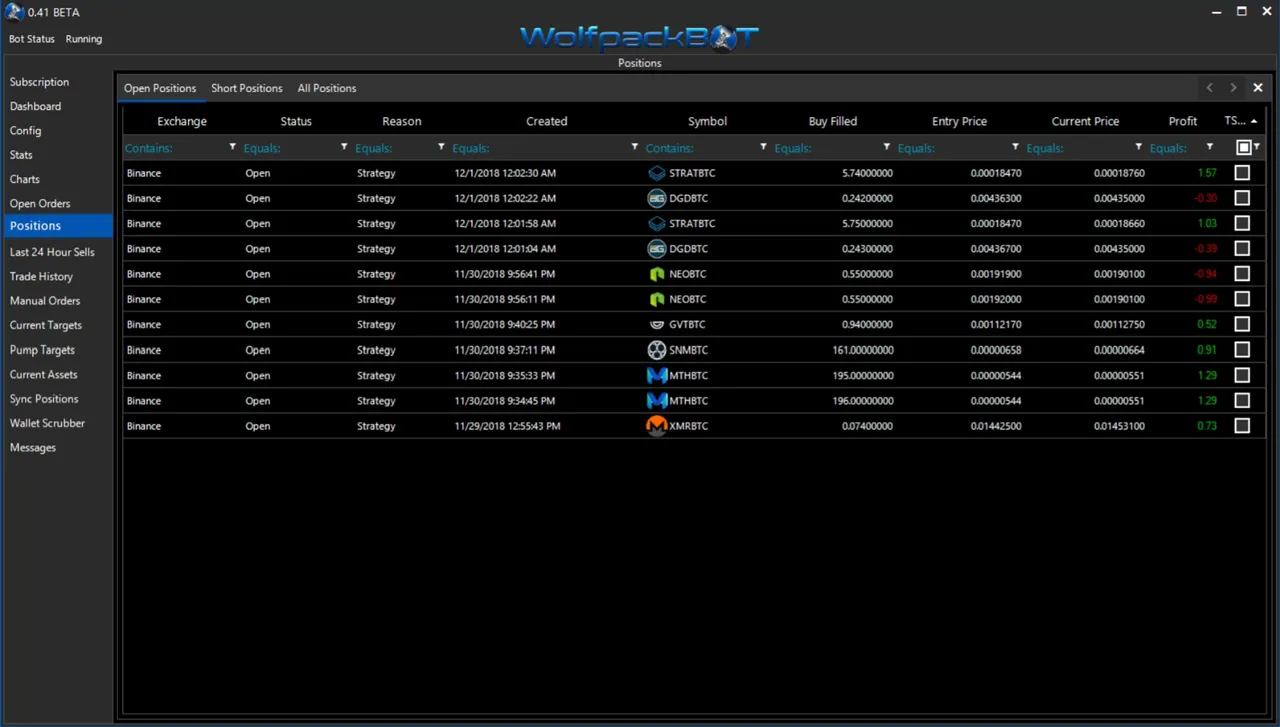Tick the checkbox for SNMBTC row
The image size is (1280, 727).
tap(1242, 350)
